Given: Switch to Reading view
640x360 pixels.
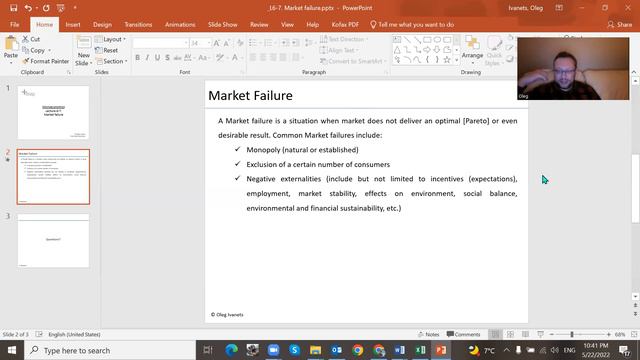Looking at the screenshot, I should click(525, 334).
